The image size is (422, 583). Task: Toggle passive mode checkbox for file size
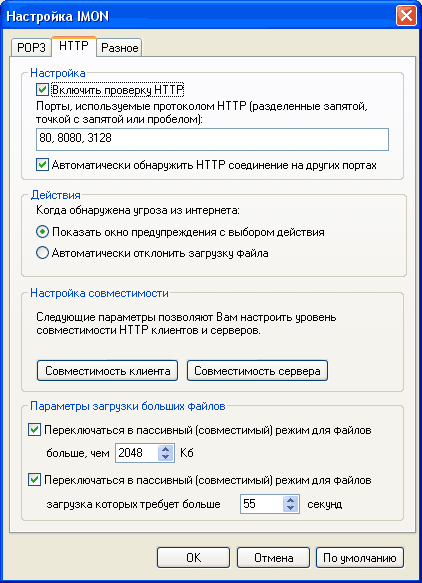34,430
